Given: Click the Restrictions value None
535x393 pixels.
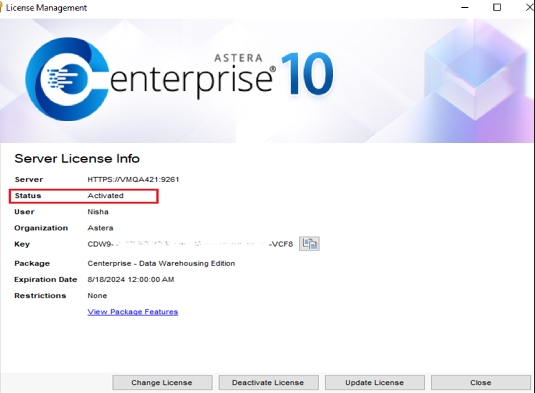Looking at the screenshot, I should click(x=97, y=296).
